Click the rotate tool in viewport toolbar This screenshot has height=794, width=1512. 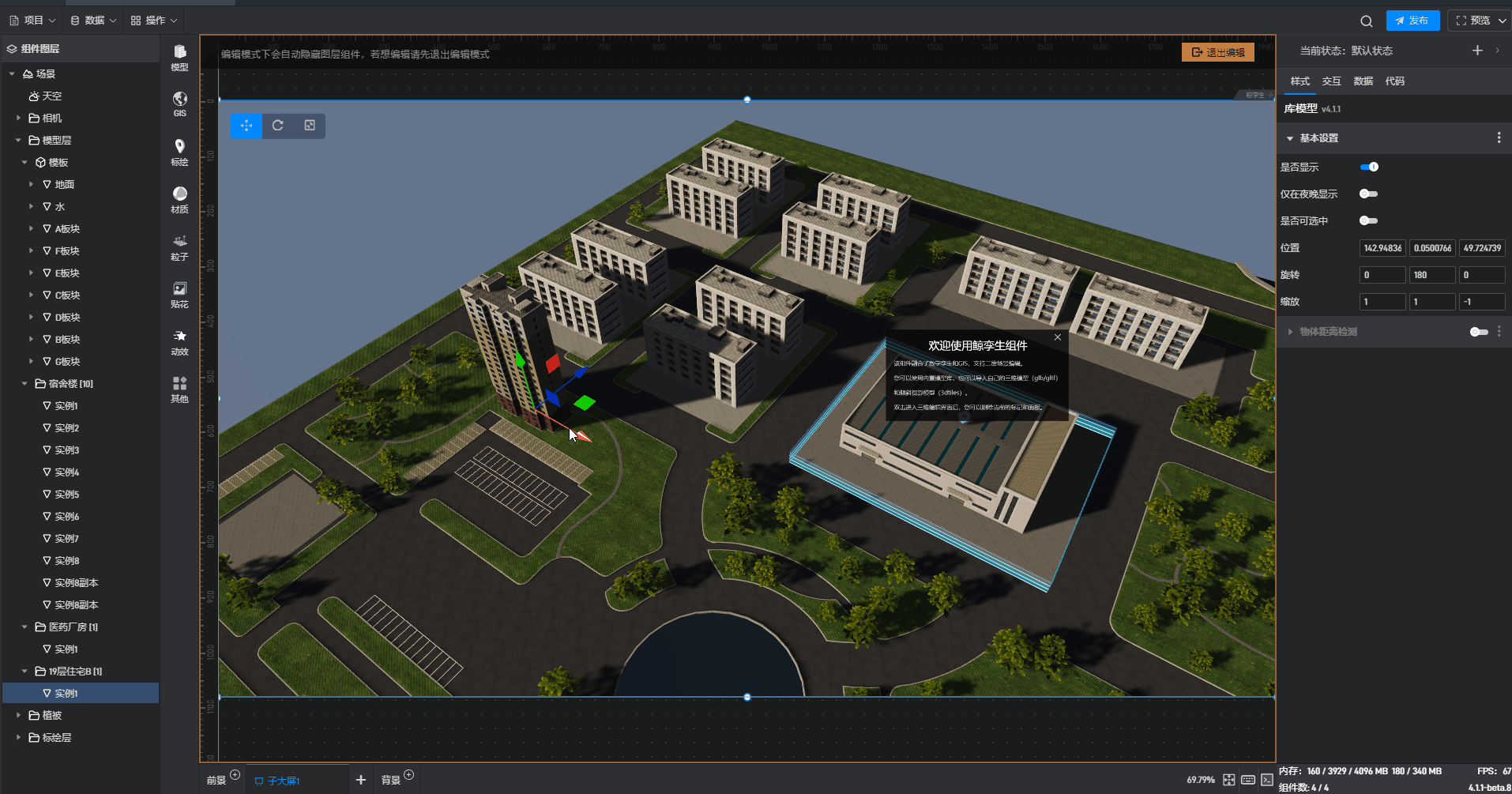278,126
